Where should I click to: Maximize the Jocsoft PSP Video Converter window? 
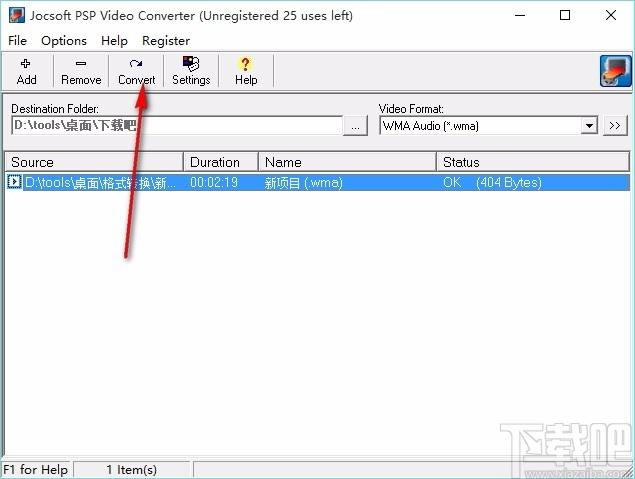tap(565, 15)
